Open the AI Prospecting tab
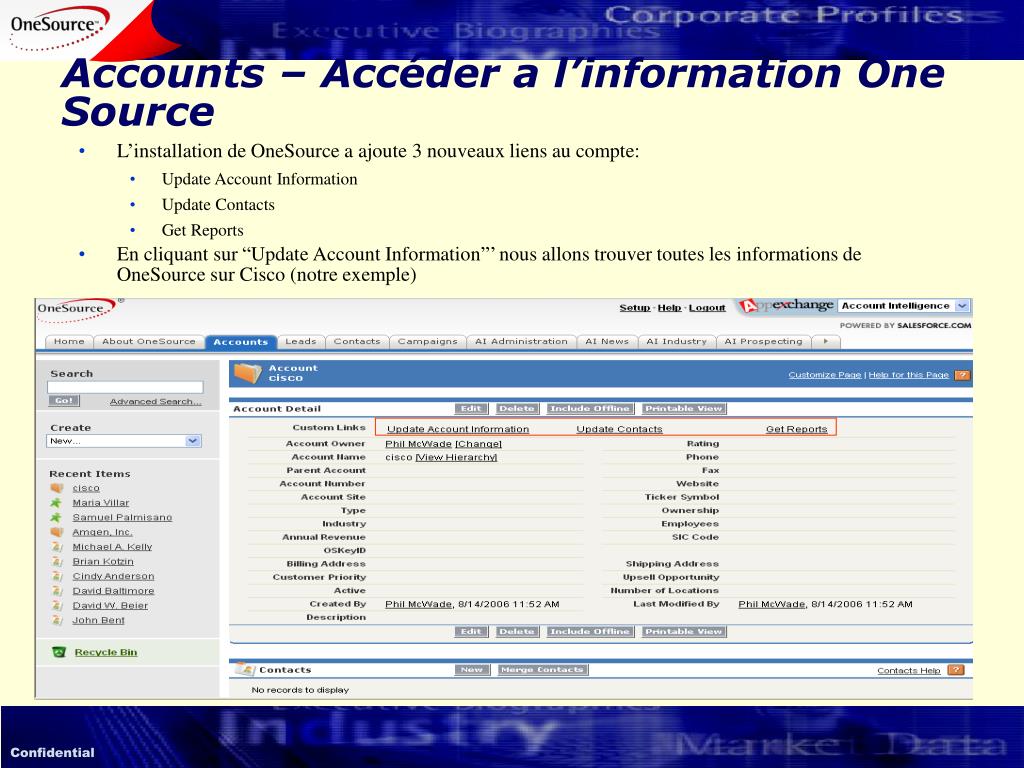1024x768 pixels. pyautogui.click(x=763, y=341)
